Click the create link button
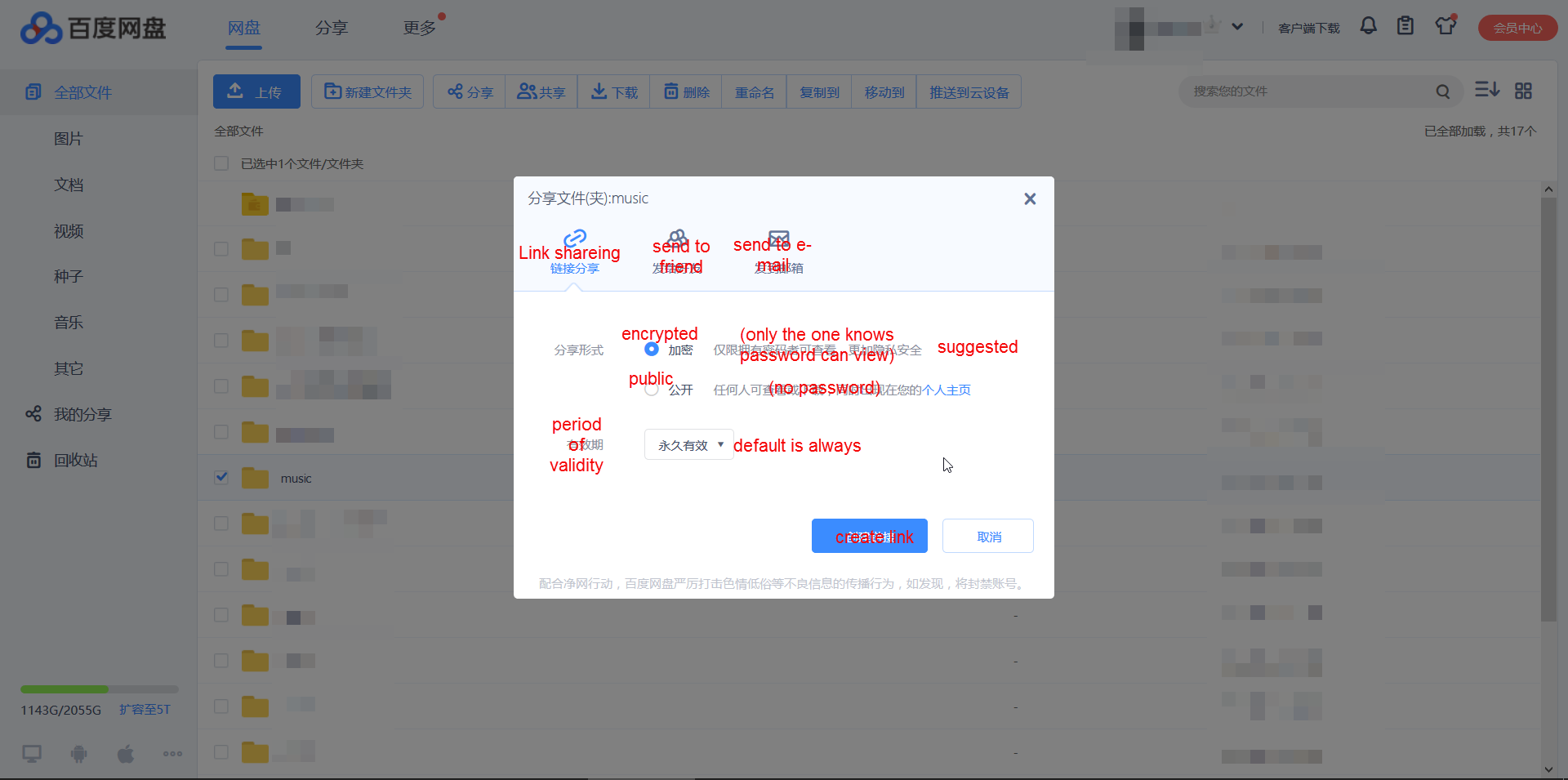The image size is (1568, 780). pyautogui.click(x=869, y=536)
